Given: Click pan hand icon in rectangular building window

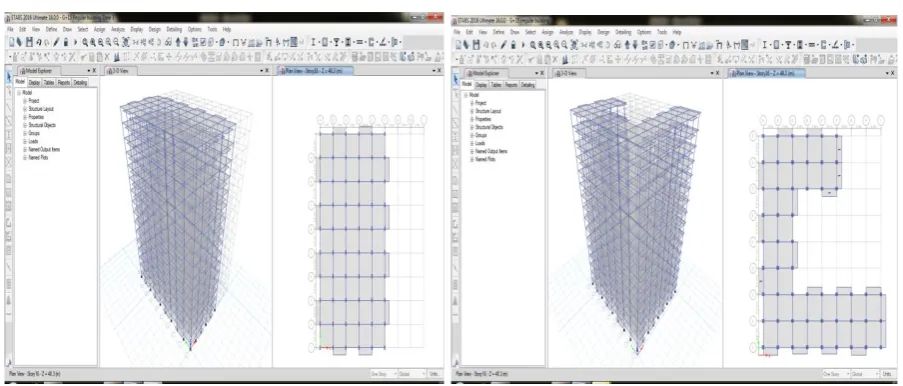Looking at the screenshot, I should (126, 42).
